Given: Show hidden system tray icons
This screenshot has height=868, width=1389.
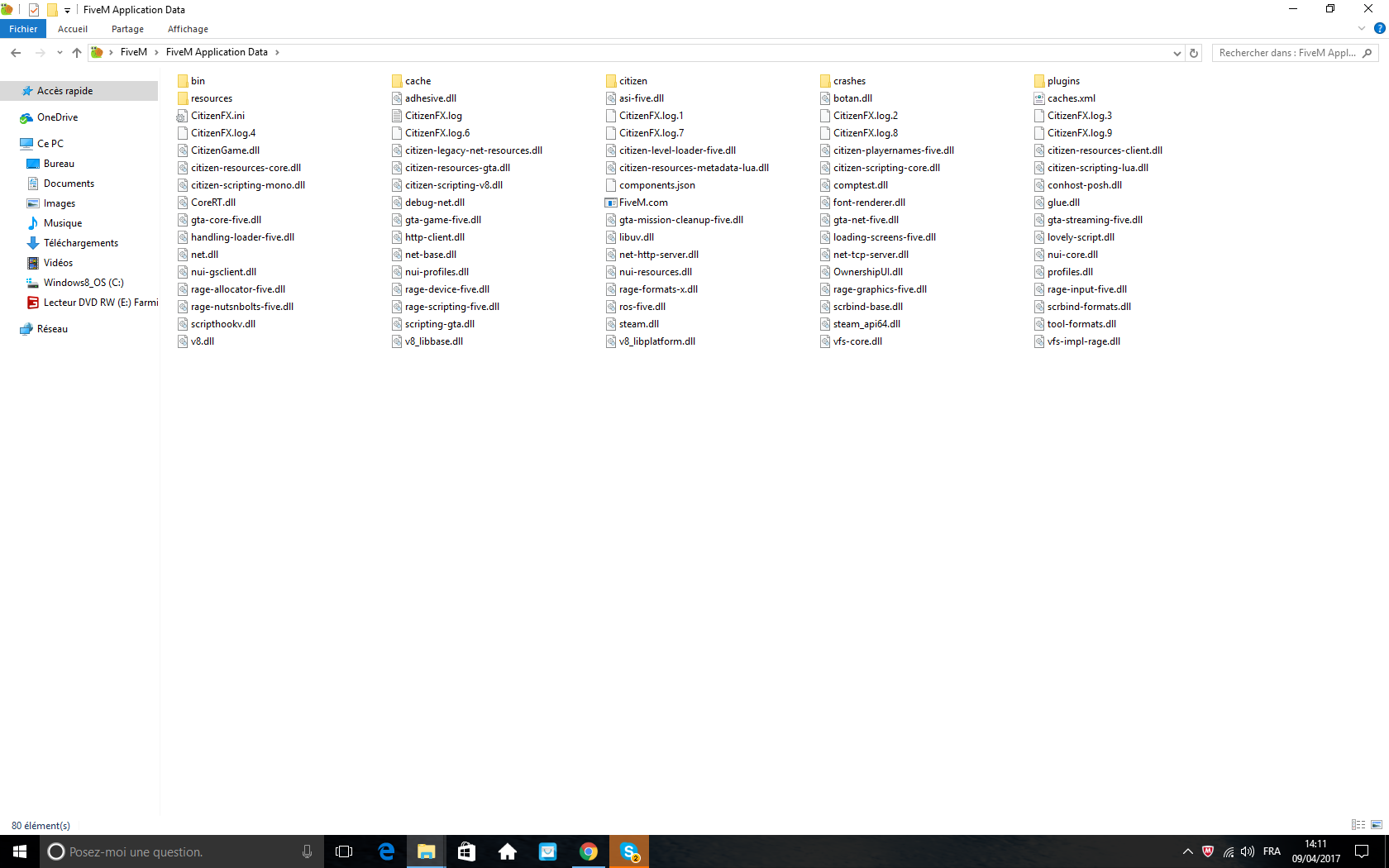Looking at the screenshot, I should (x=1188, y=851).
